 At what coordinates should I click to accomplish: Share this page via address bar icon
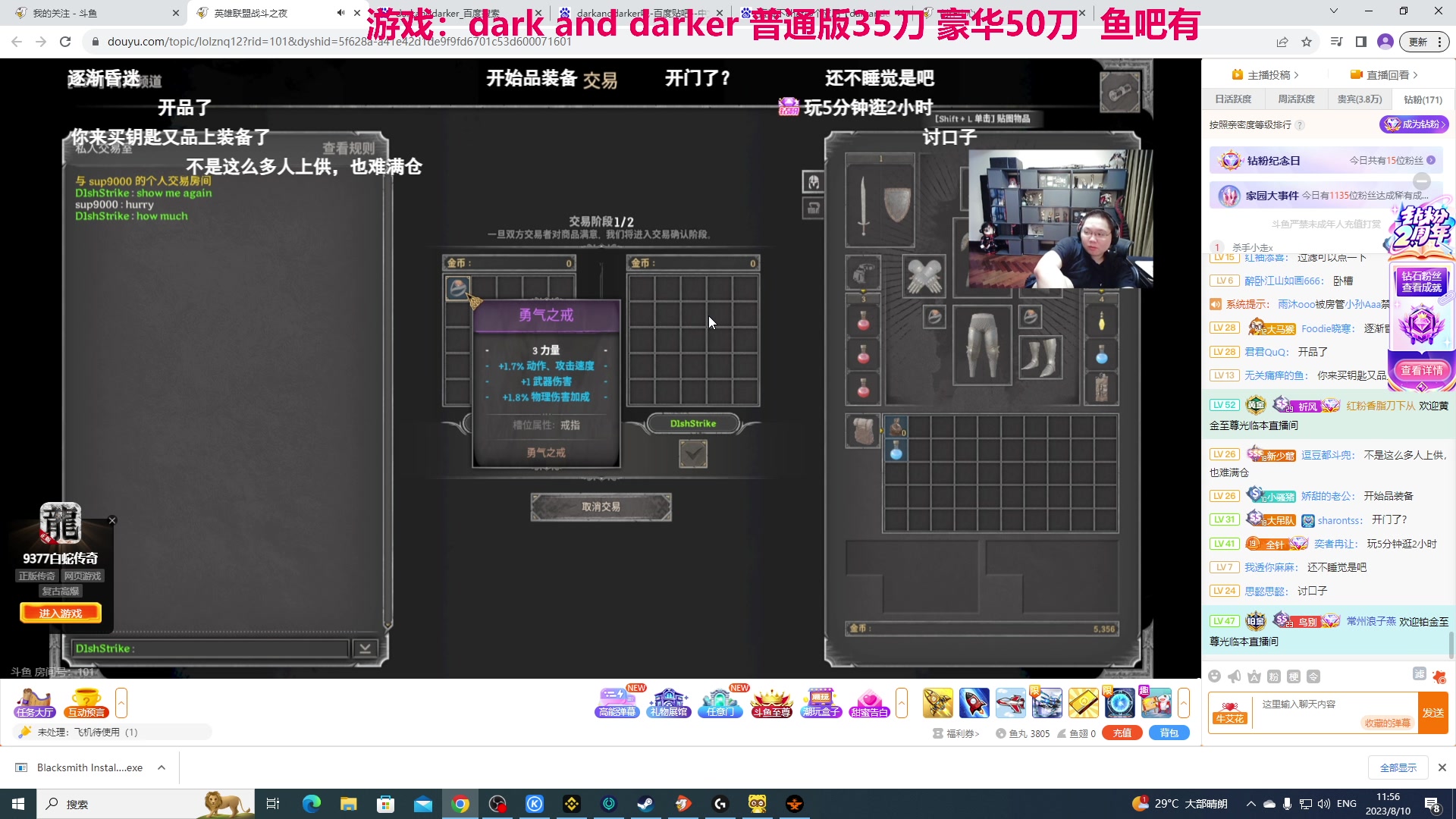pyautogui.click(x=1282, y=42)
